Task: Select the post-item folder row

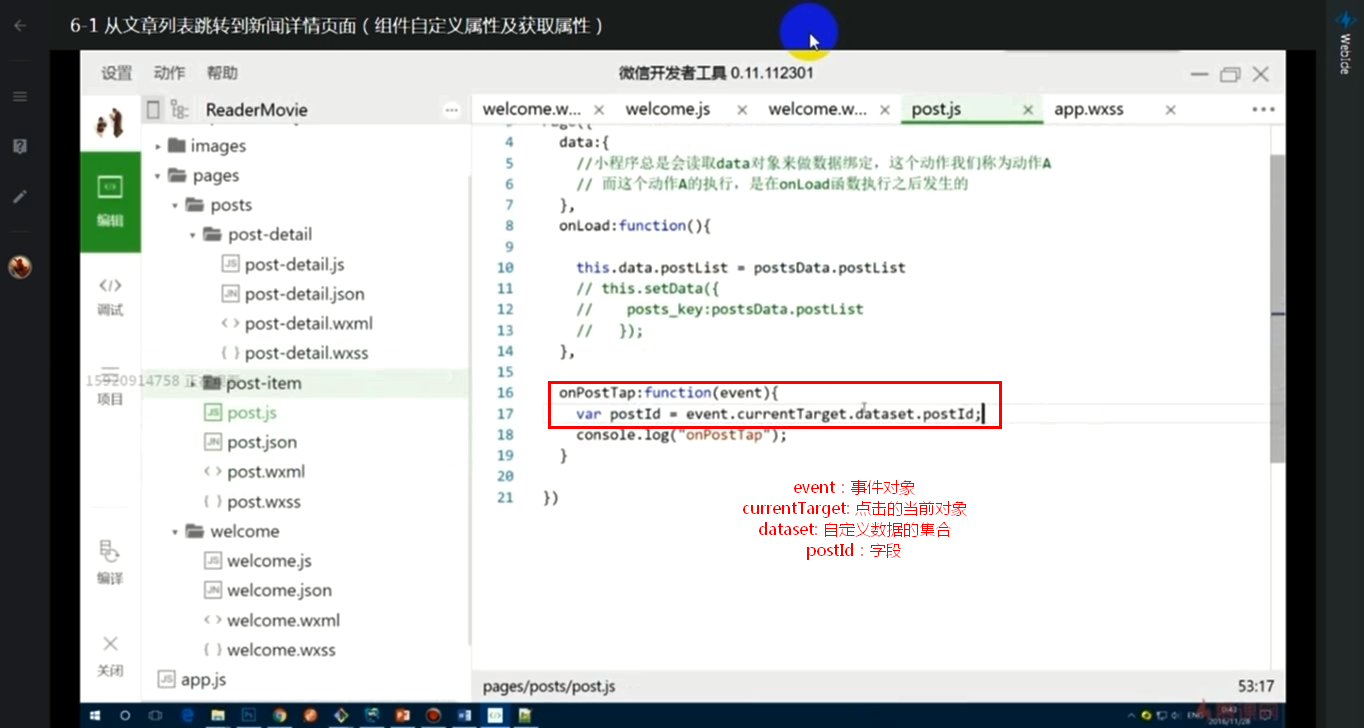Action: tap(305, 383)
